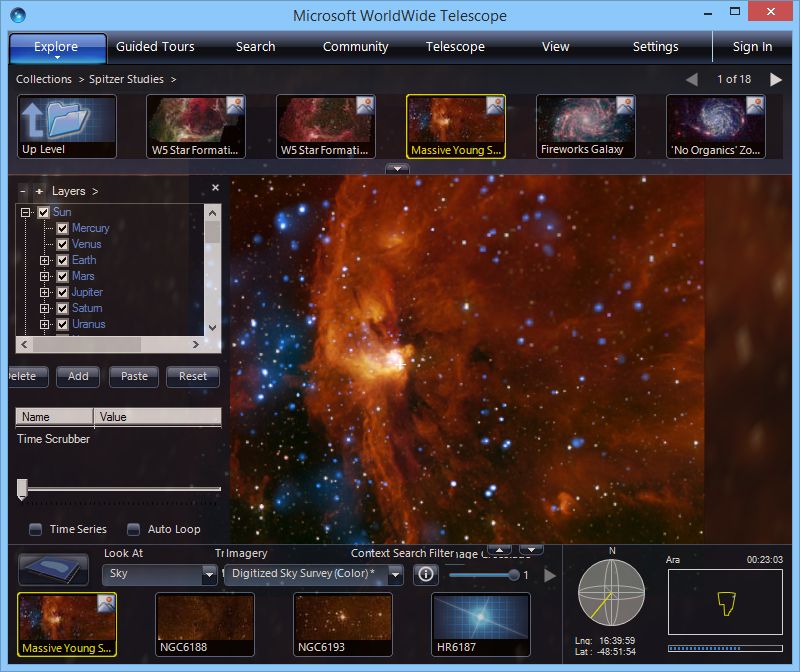
Task: Click the Paste button
Action: pyautogui.click(x=134, y=376)
